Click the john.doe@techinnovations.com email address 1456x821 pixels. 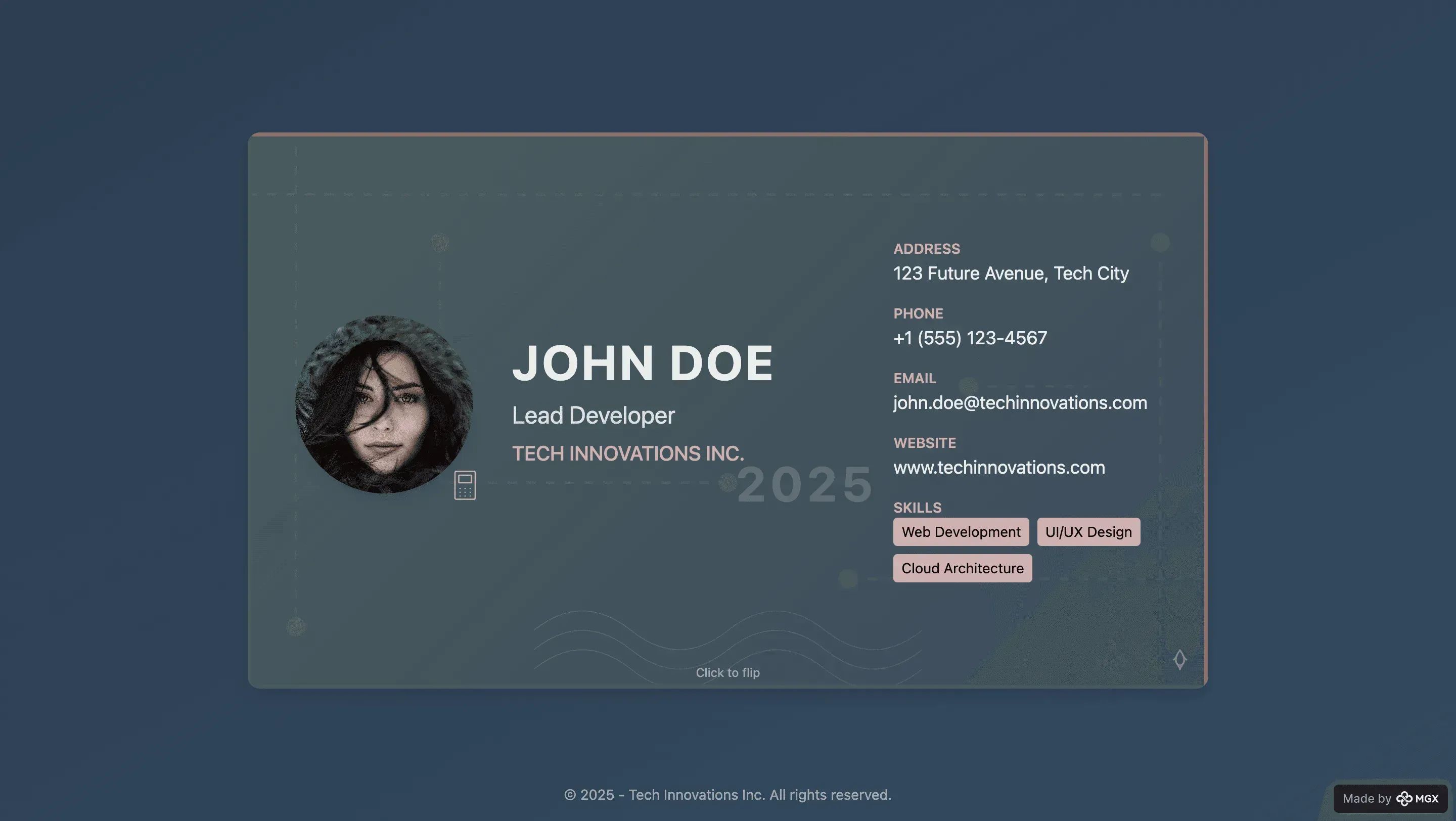(x=1020, y=402)
